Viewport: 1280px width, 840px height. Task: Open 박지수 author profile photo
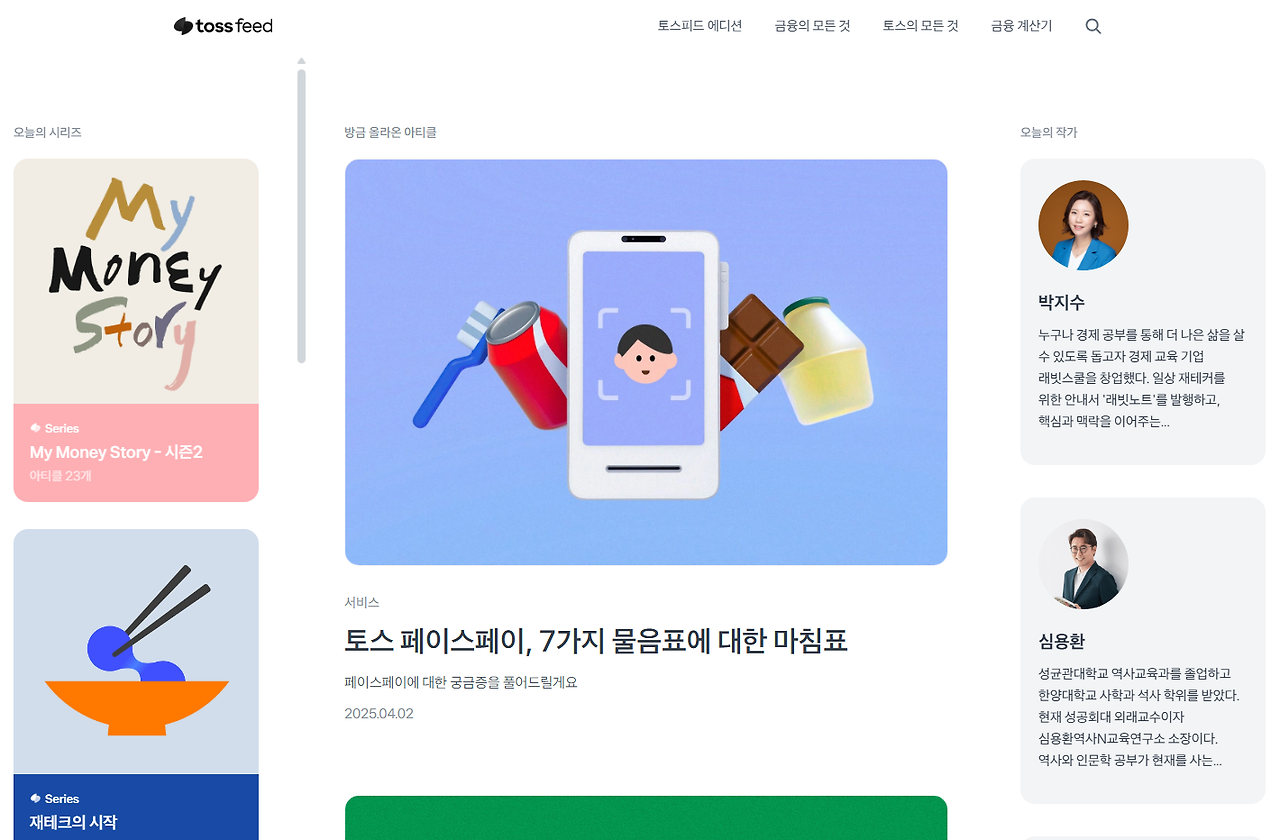(x=1083, y=225)
